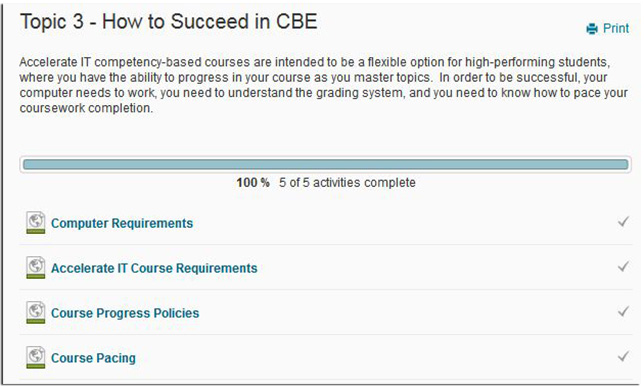Screen dimensions: 644x387
Task: Toggle completion checkmark for Computer Requirements
Action: click(623, 222)
